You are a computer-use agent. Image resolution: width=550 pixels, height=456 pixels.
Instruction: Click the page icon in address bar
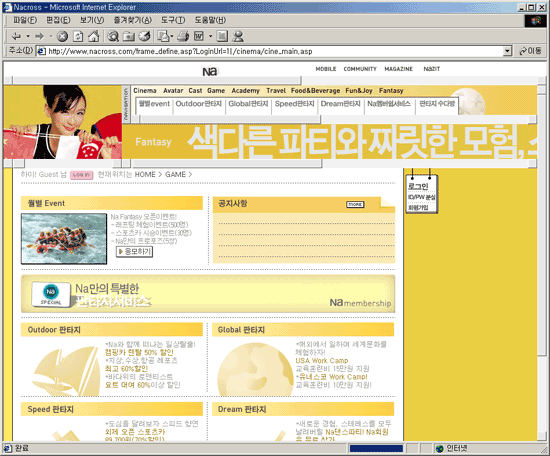point(41,51)
